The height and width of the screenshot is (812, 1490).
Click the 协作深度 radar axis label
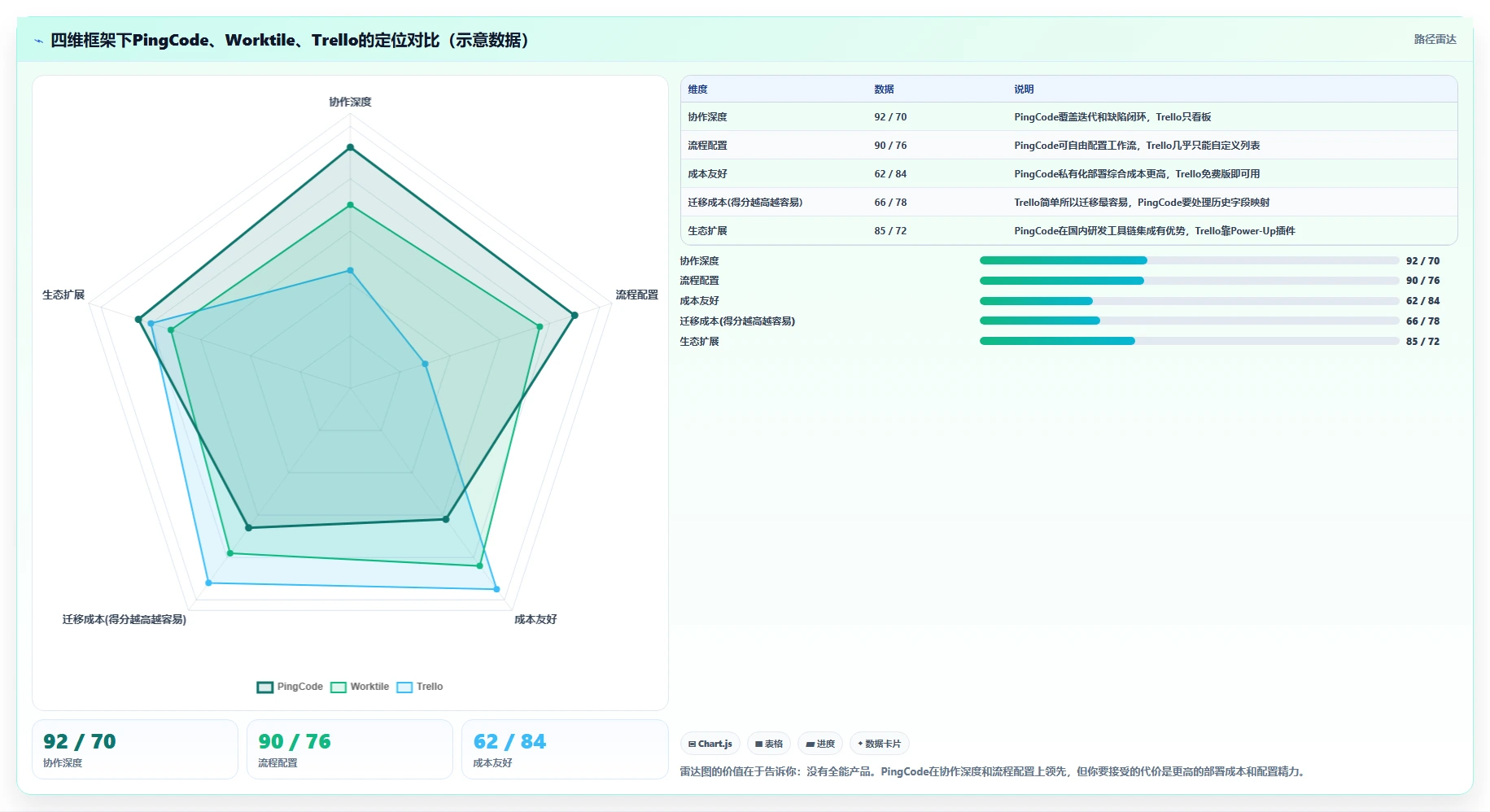pos(350,102)
